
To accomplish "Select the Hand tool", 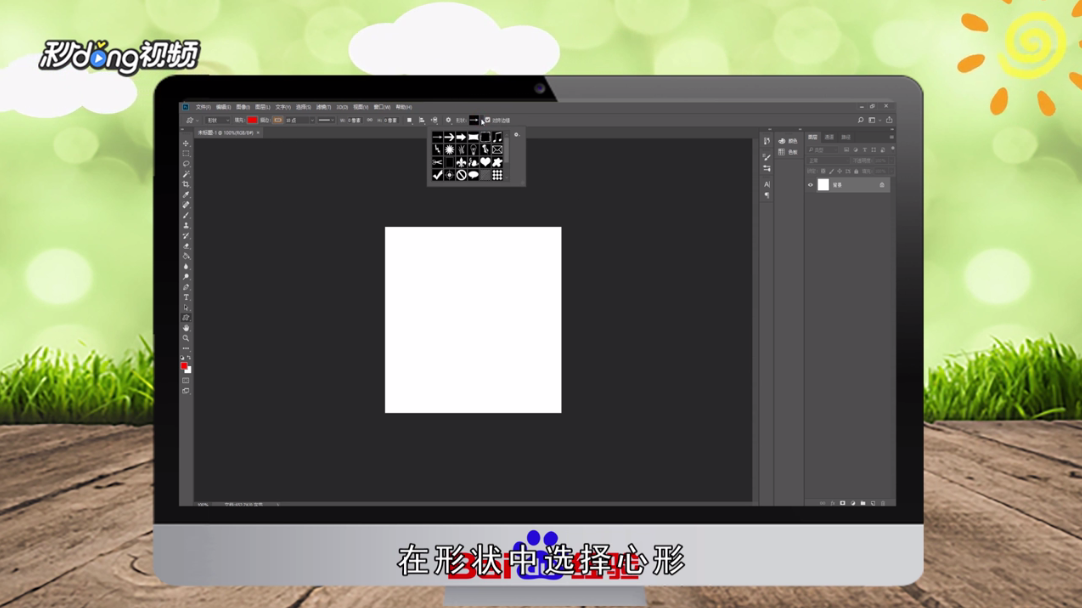I will coord(186,328).
